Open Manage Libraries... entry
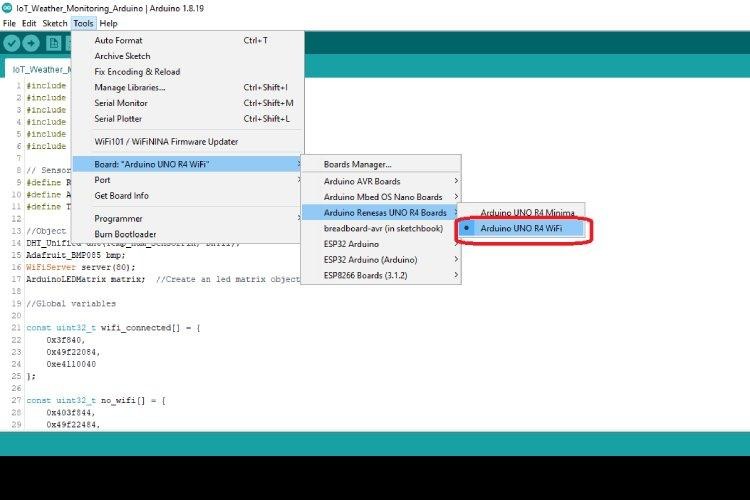The width and height of the screenshot is (750, 500). click(x=188, y=88)
